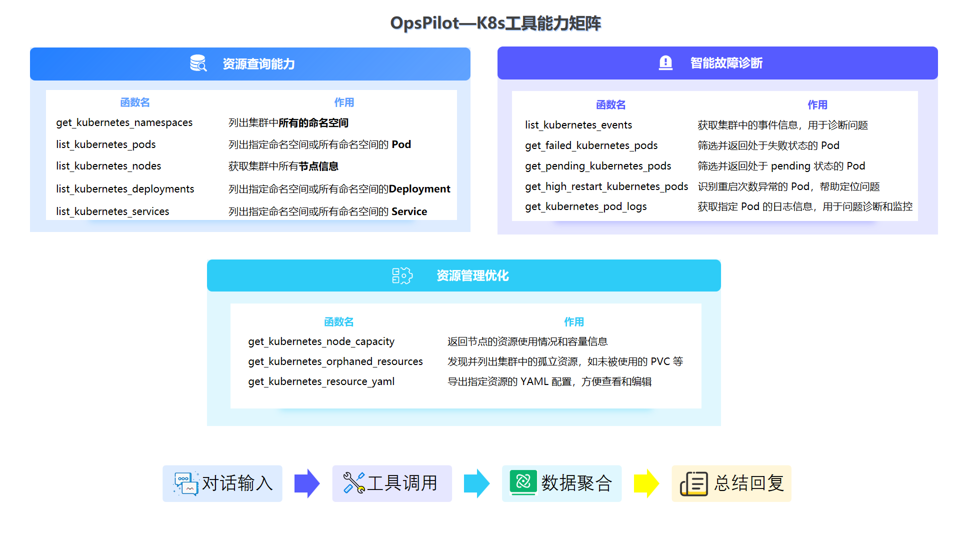Click 作用 column header in 资源管理优化
The width and height of the screenshot is (960, 540).
point(574,322)
